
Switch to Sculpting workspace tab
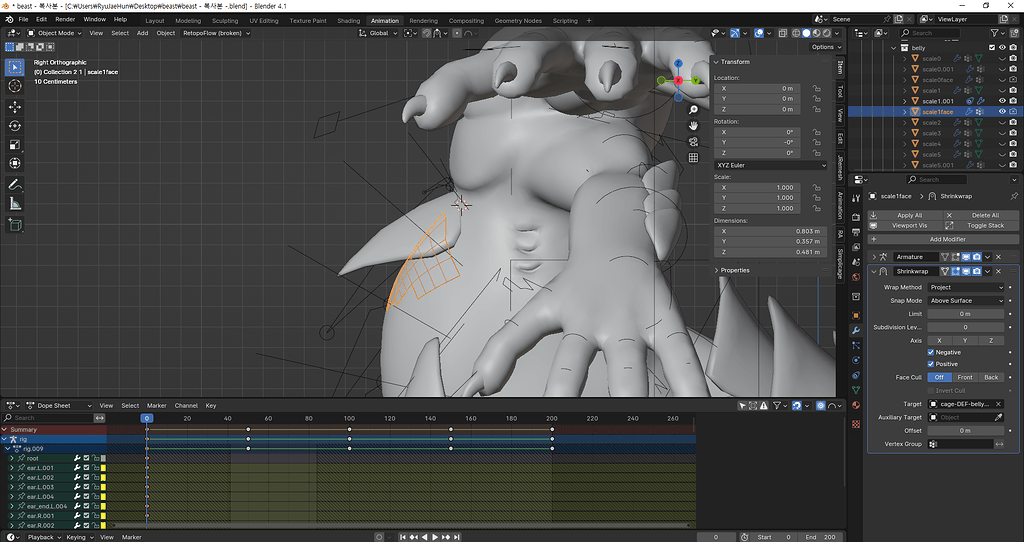(225, 21)
